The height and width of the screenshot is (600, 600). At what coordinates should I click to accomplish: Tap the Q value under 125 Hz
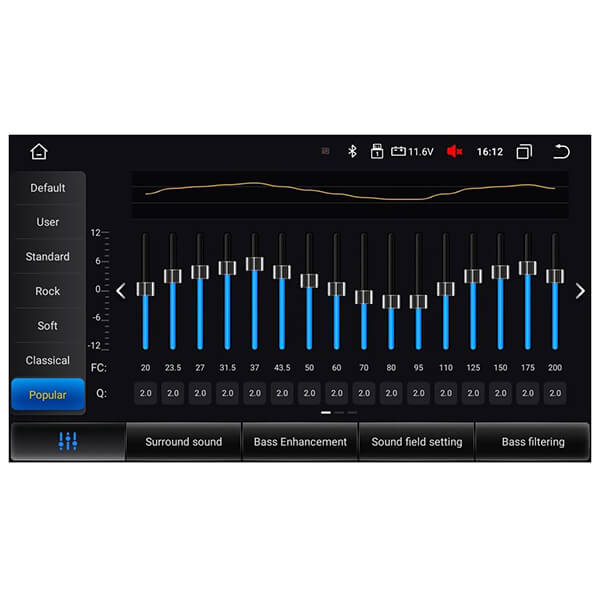click(x=473, y=393)
